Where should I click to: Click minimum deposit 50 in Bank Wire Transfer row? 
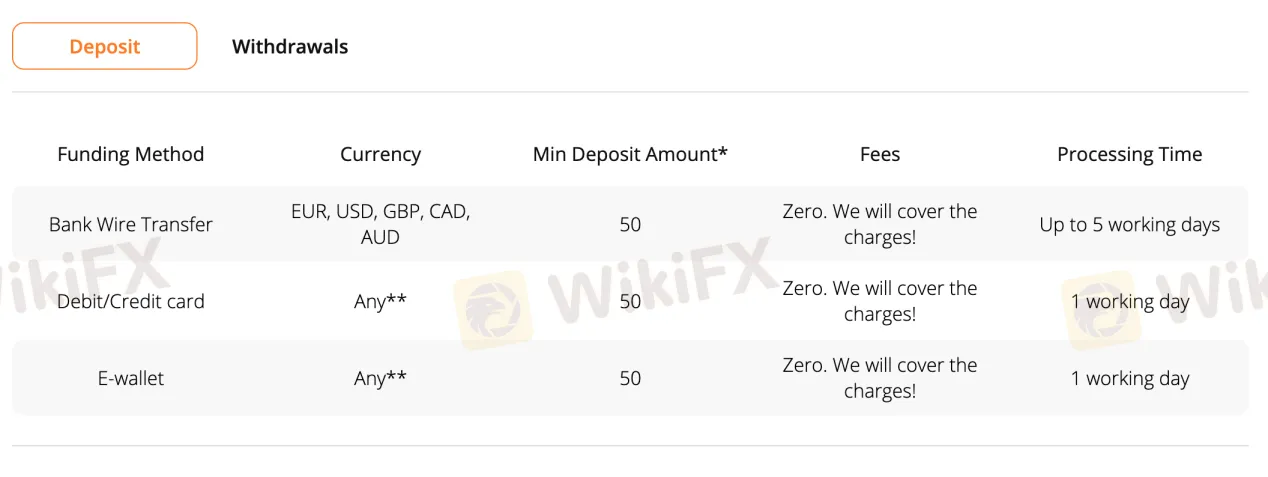630,224
